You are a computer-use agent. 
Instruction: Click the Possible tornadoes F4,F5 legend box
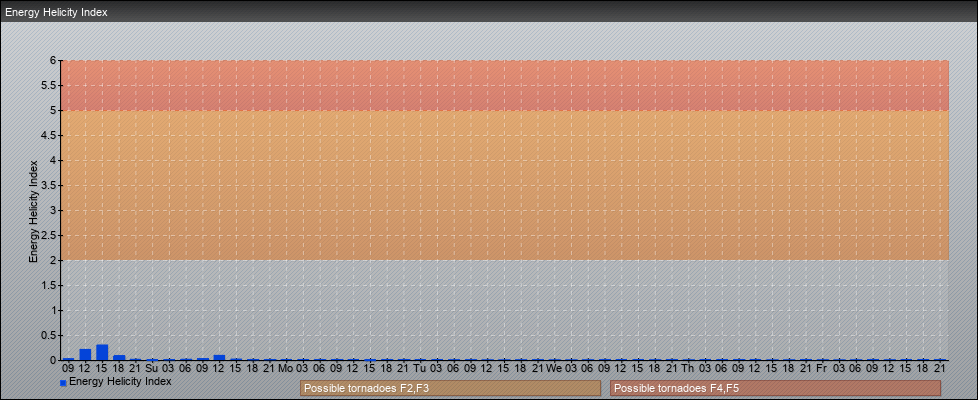(775, 388)
